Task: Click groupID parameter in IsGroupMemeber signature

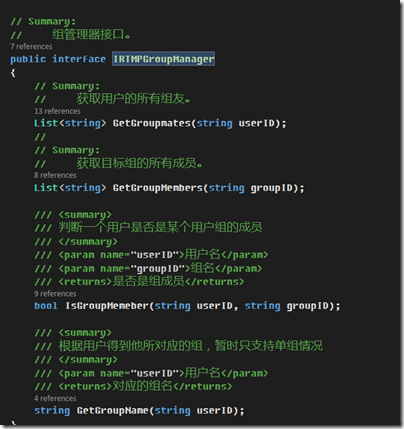Action: [307, 306]
